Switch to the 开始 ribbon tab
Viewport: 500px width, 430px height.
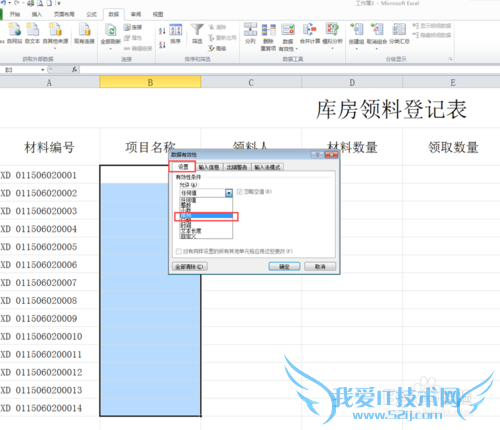[15, 14]
